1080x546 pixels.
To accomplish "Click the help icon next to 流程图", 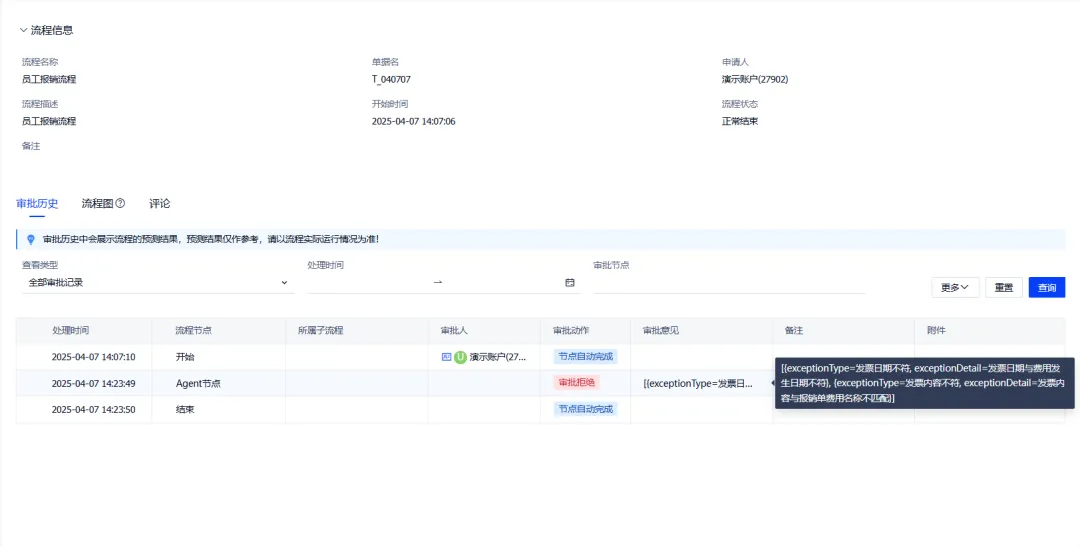I will click(121, 203).
